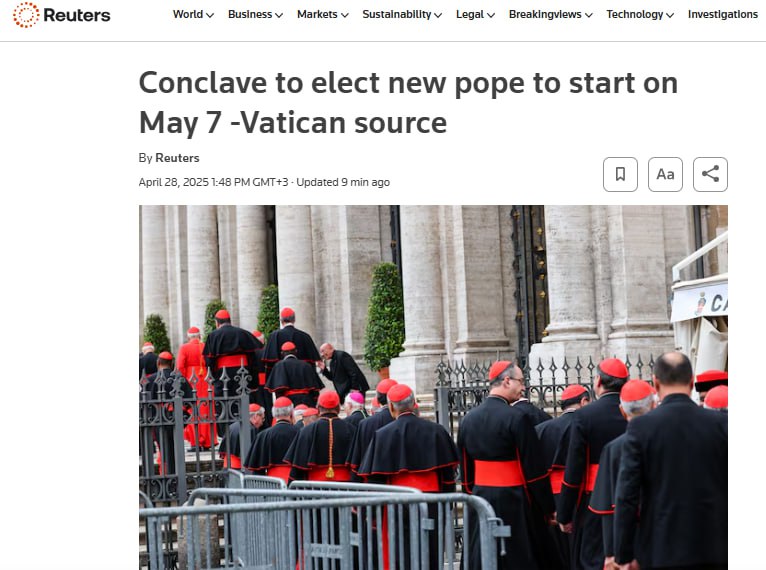Select the World navigation item
The width and height of the screenshot is (766, 570).
click(x=188, y=15)
